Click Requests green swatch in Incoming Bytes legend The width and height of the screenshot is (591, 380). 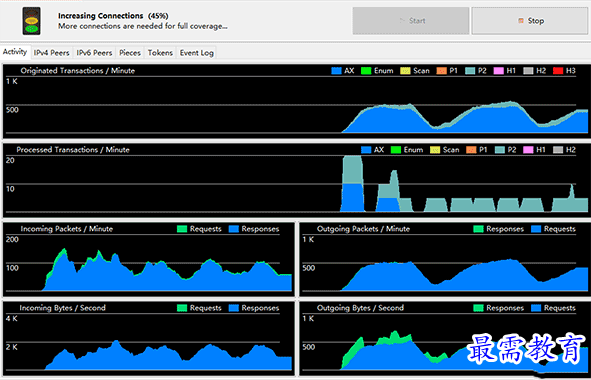[x=182, y=308]
